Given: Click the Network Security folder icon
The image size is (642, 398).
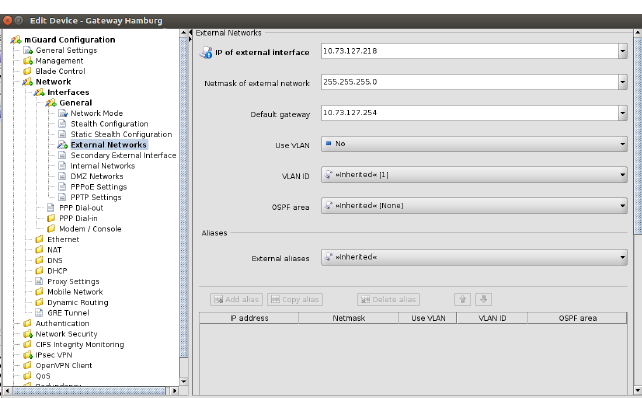Looking at the screenshot, I should click(x=28, y=334).
